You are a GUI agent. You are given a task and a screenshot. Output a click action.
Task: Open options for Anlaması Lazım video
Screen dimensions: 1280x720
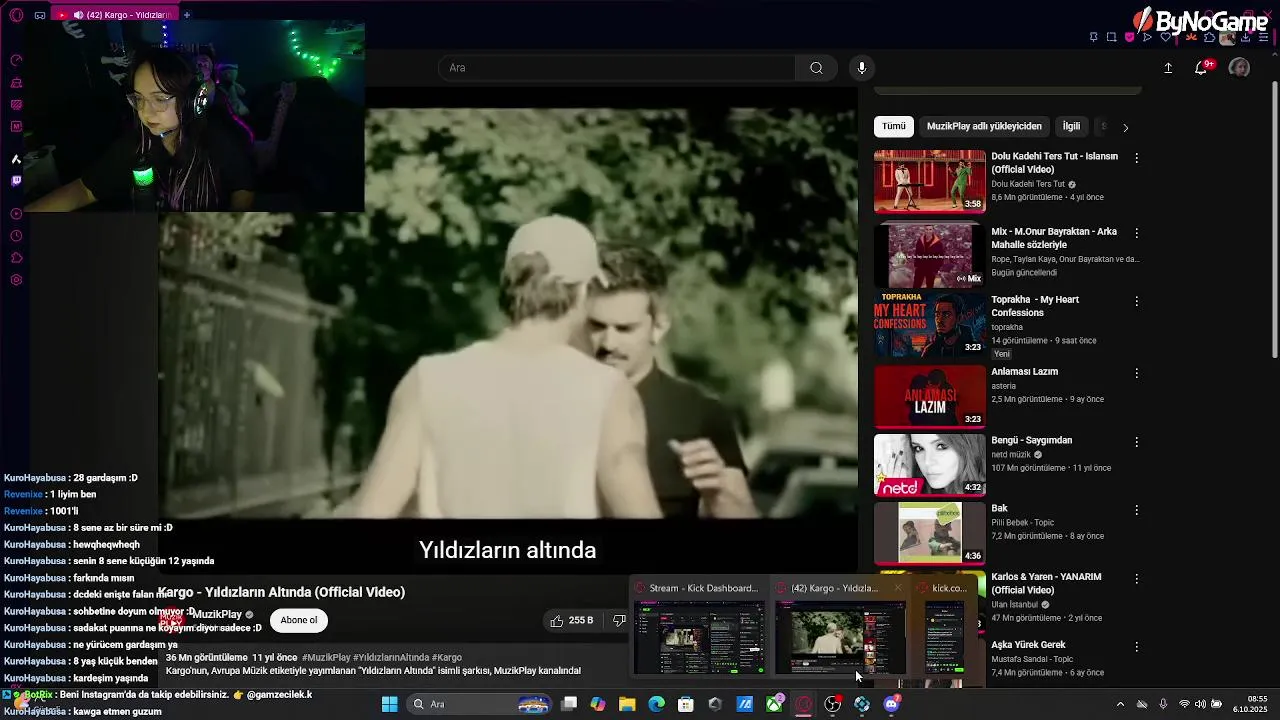tap(1136, 373)
